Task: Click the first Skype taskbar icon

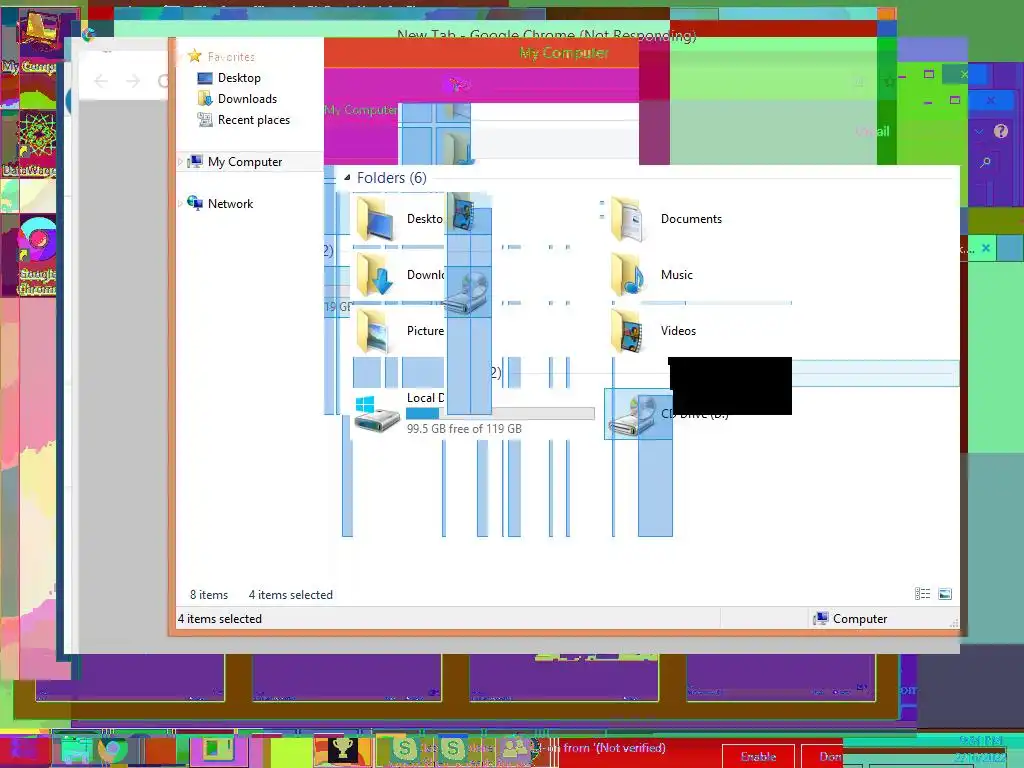Action: pyautogui.click(x=404, y=749)
